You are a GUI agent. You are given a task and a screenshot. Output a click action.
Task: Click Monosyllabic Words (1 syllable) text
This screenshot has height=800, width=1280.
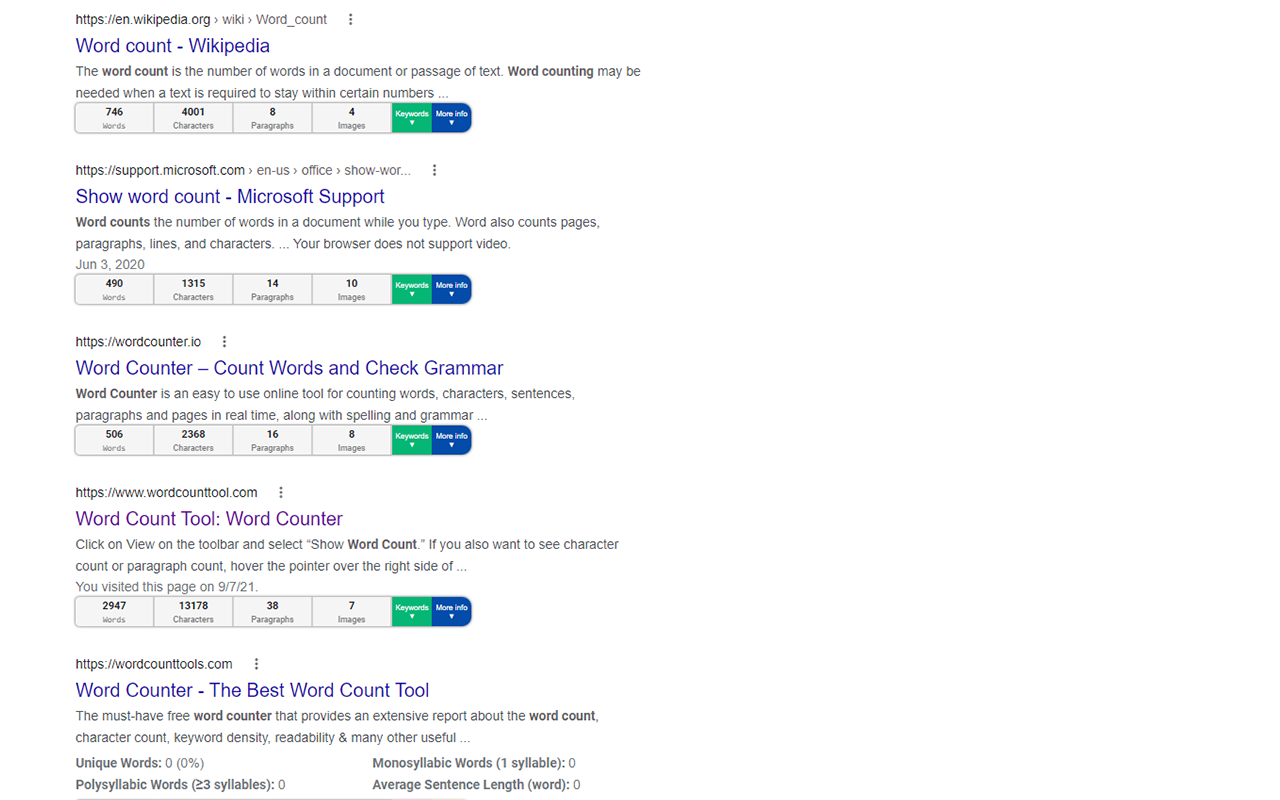pos(474,763)
